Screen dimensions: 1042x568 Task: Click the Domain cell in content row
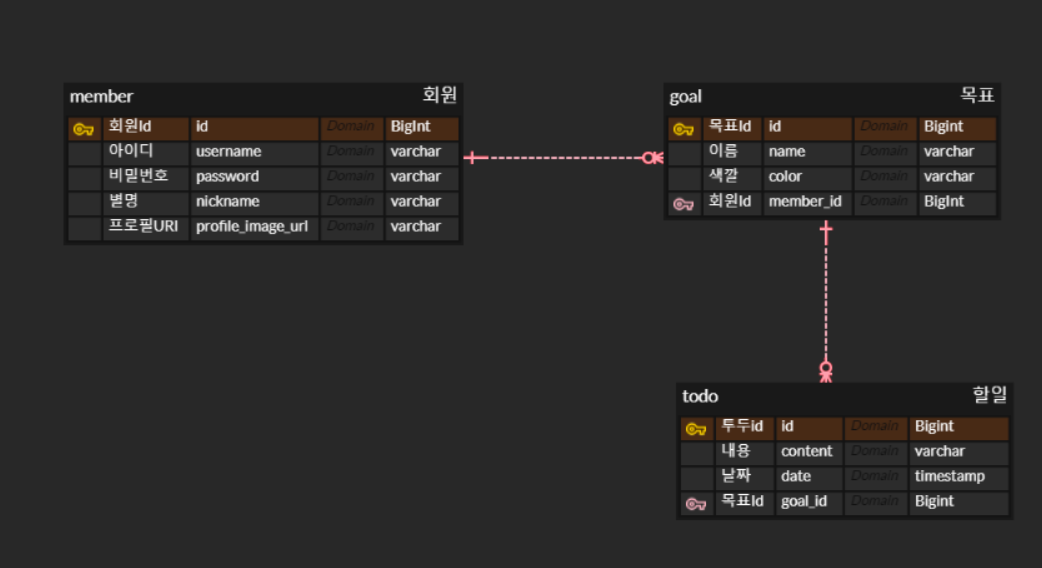tap(876, 452)
